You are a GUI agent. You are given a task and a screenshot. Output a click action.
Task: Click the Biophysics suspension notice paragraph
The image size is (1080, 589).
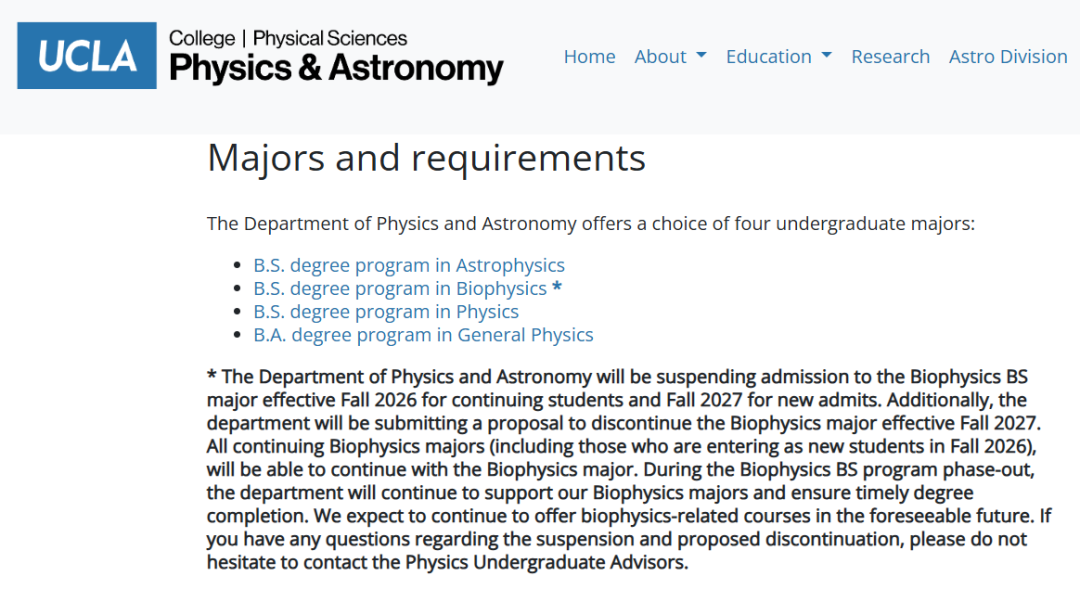pyautogui.click(x=629, y=470)
